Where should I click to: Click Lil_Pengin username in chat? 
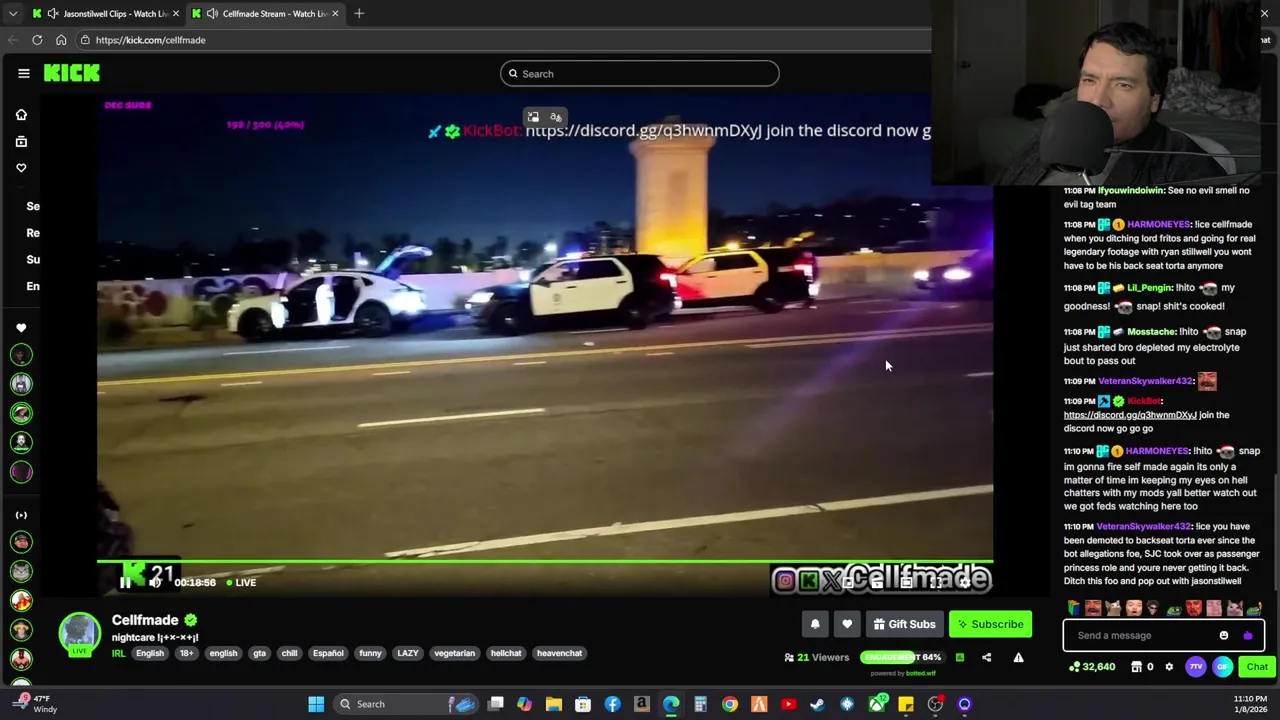pyautogui.click(x=1149, y=288)
